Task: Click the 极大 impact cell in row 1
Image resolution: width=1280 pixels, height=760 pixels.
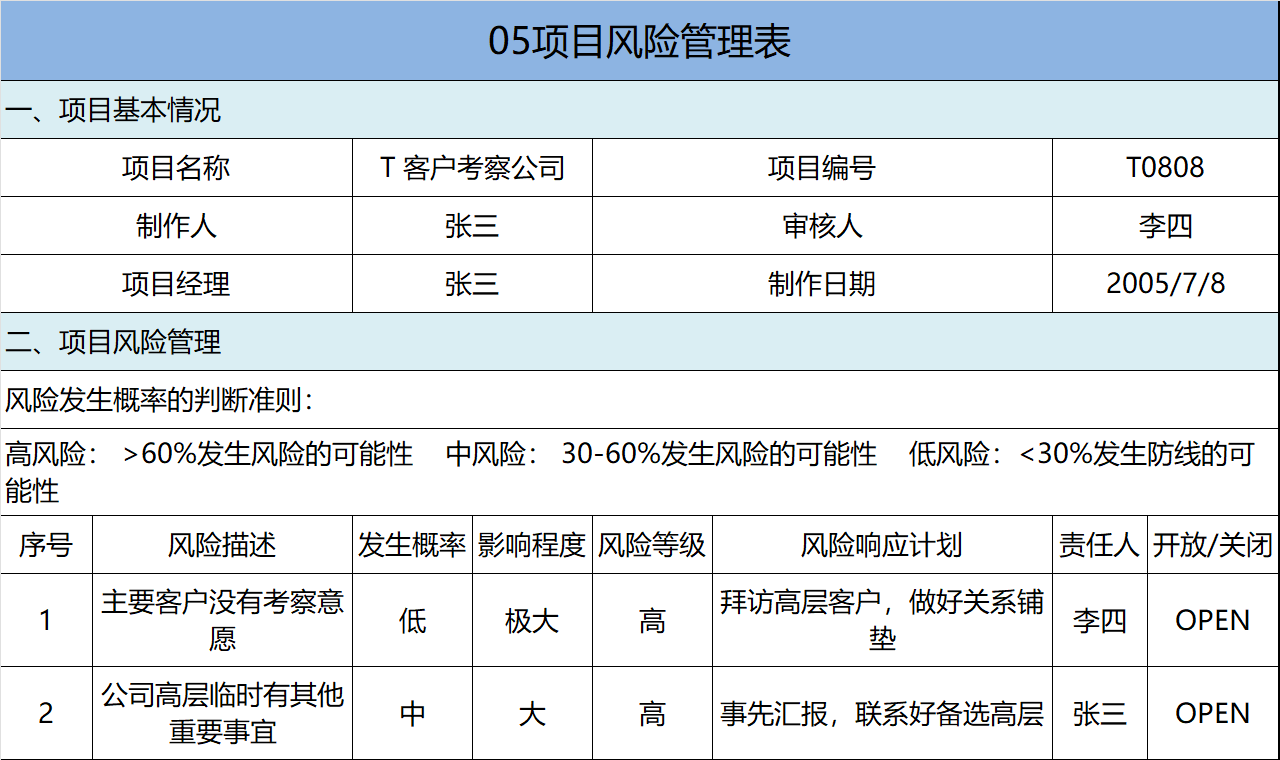Action: tap(532, 621)
